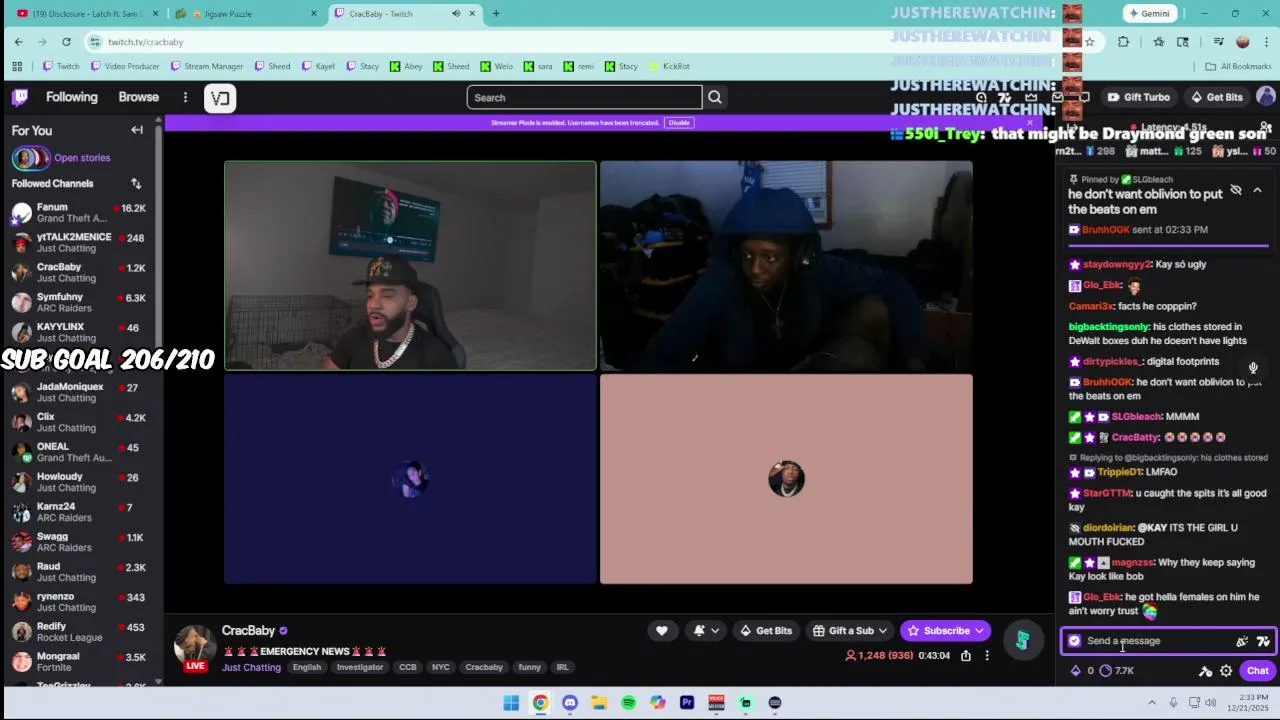View channel points balance 7.7K

point(1117,671)
